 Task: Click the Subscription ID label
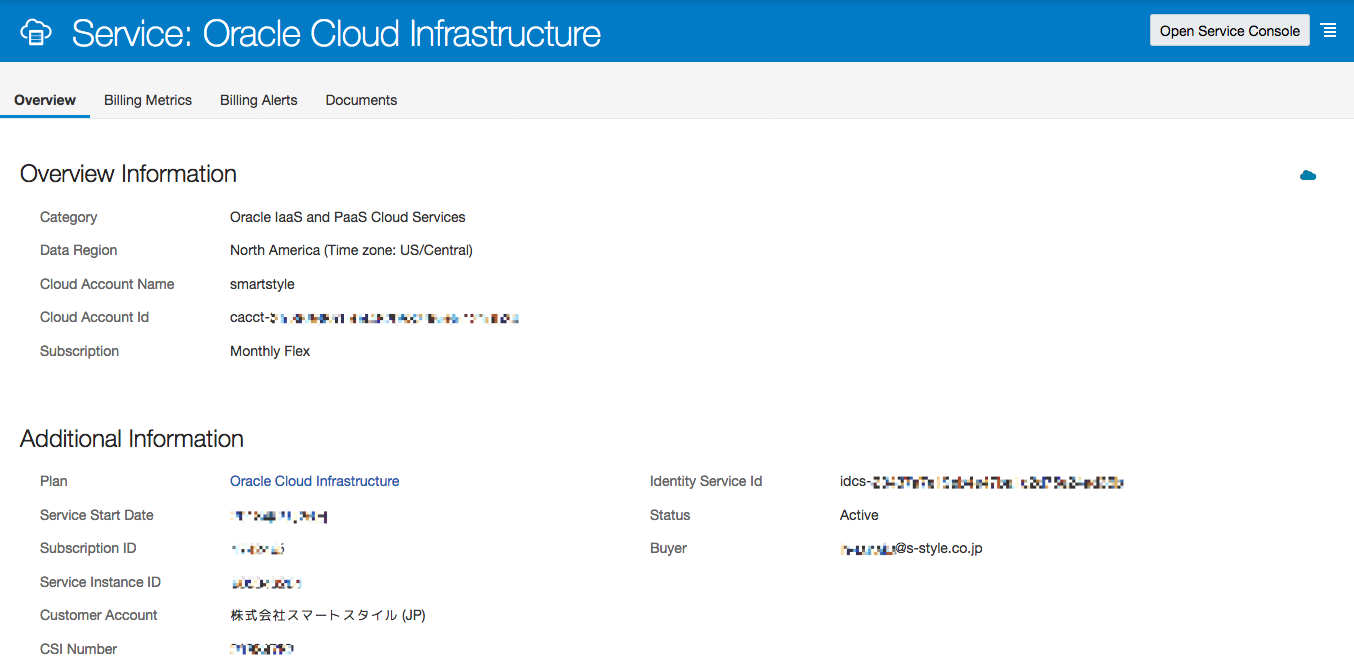coord(88,548)
